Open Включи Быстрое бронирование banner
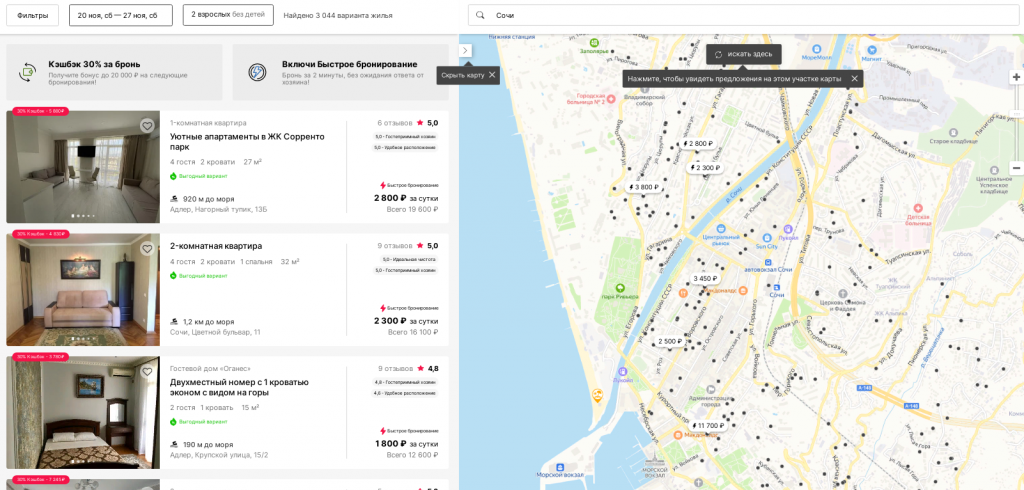 (x=340, y=72)
